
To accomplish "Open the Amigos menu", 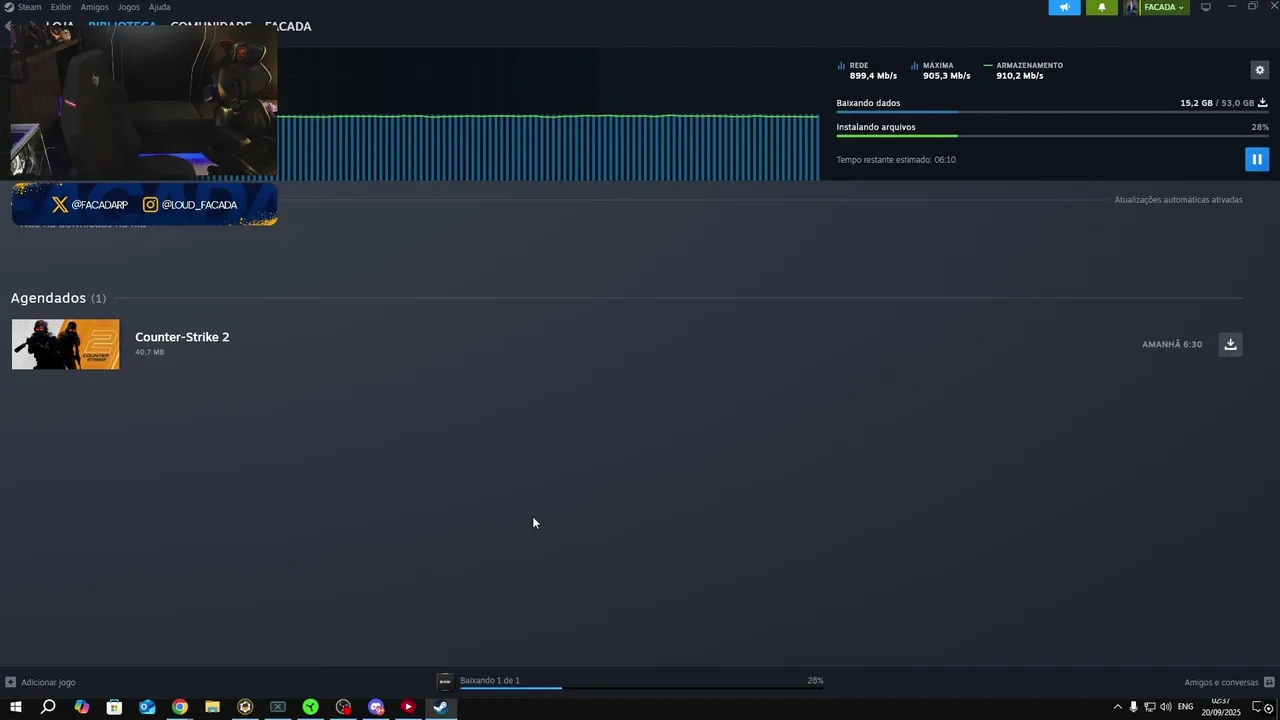I will point(94,7).
